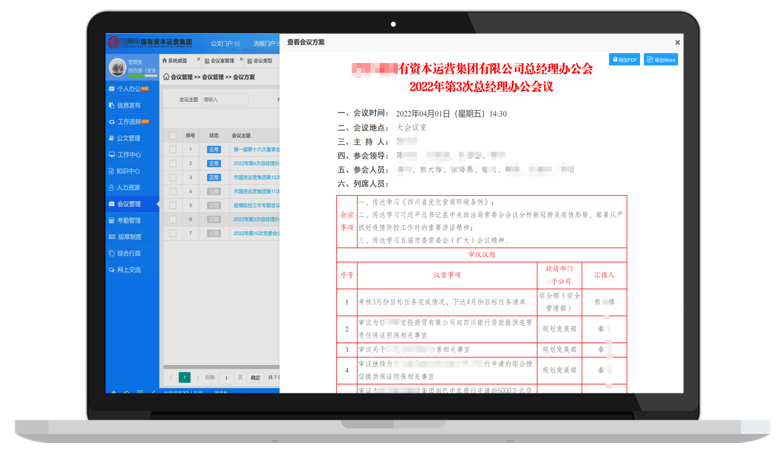Check the checkbox for row 3

172,178
